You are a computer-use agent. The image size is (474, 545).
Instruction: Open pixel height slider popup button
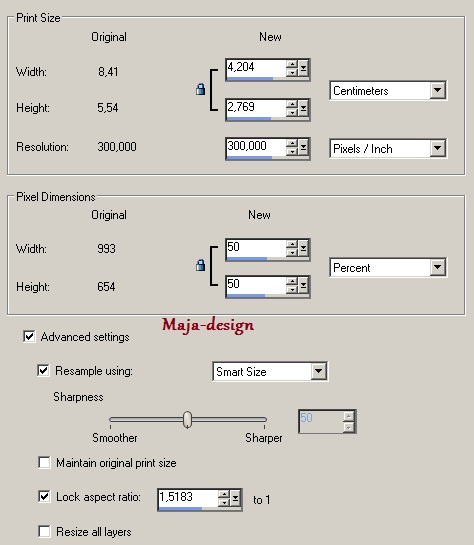(303, 286)
